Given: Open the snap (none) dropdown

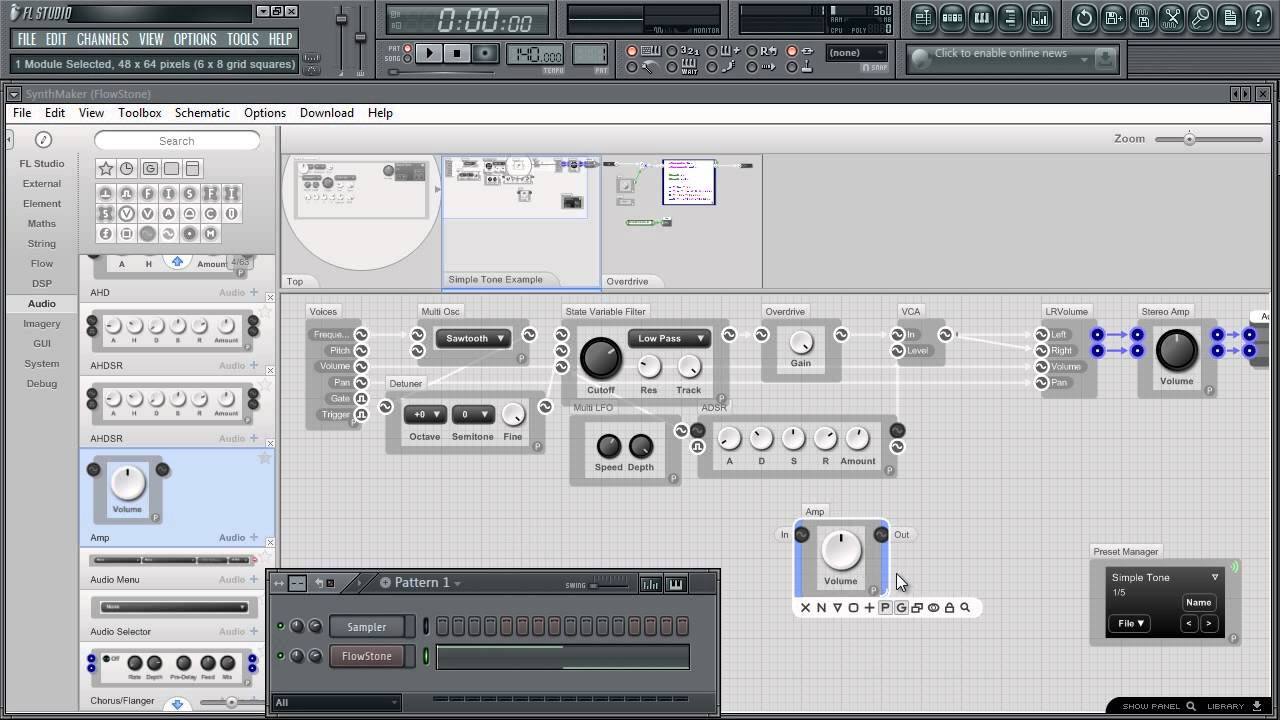Looking at the screenshot, I should (x=856, y=53).
